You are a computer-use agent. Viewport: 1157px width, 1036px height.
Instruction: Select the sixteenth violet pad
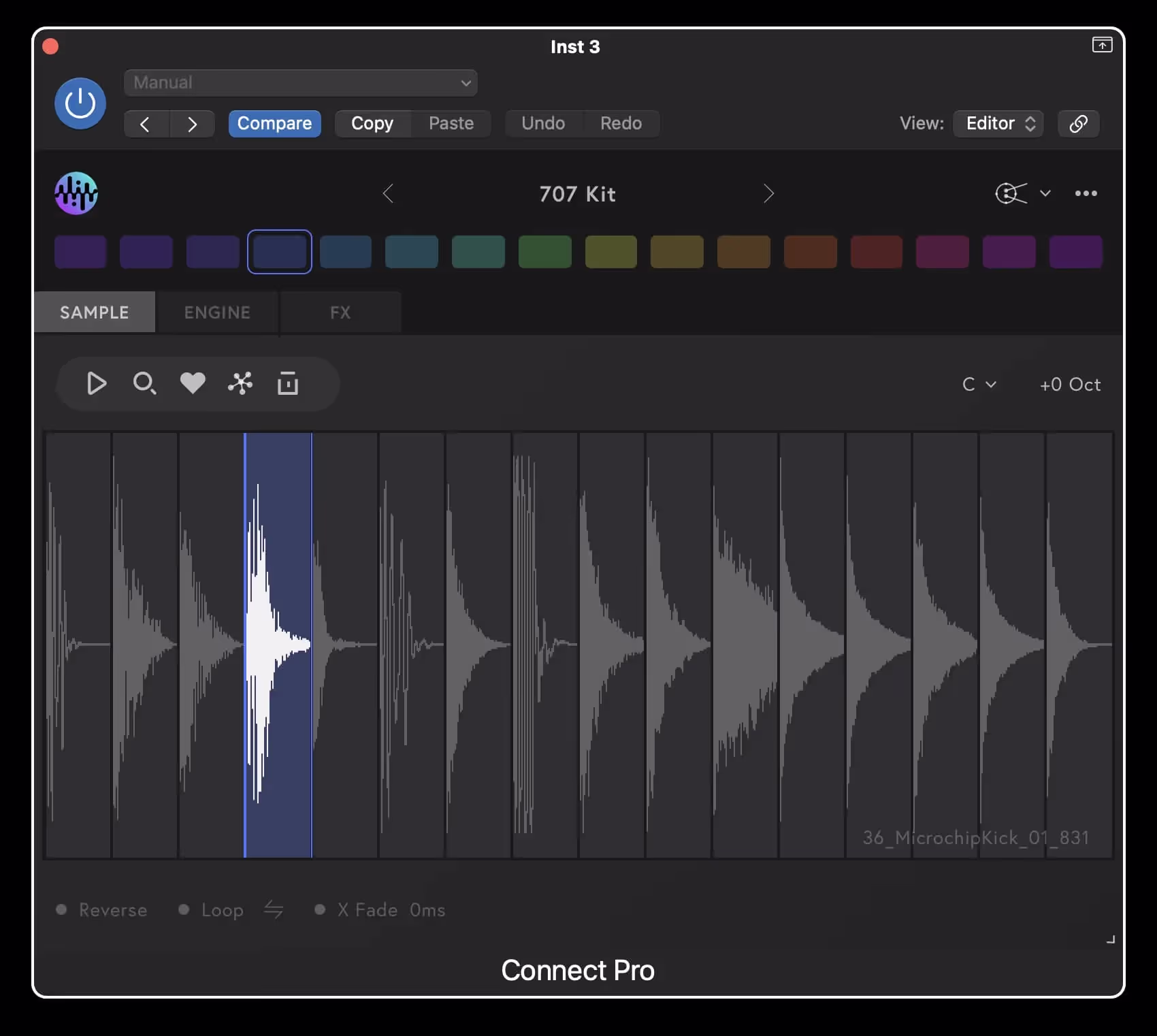click(1076, 252)
